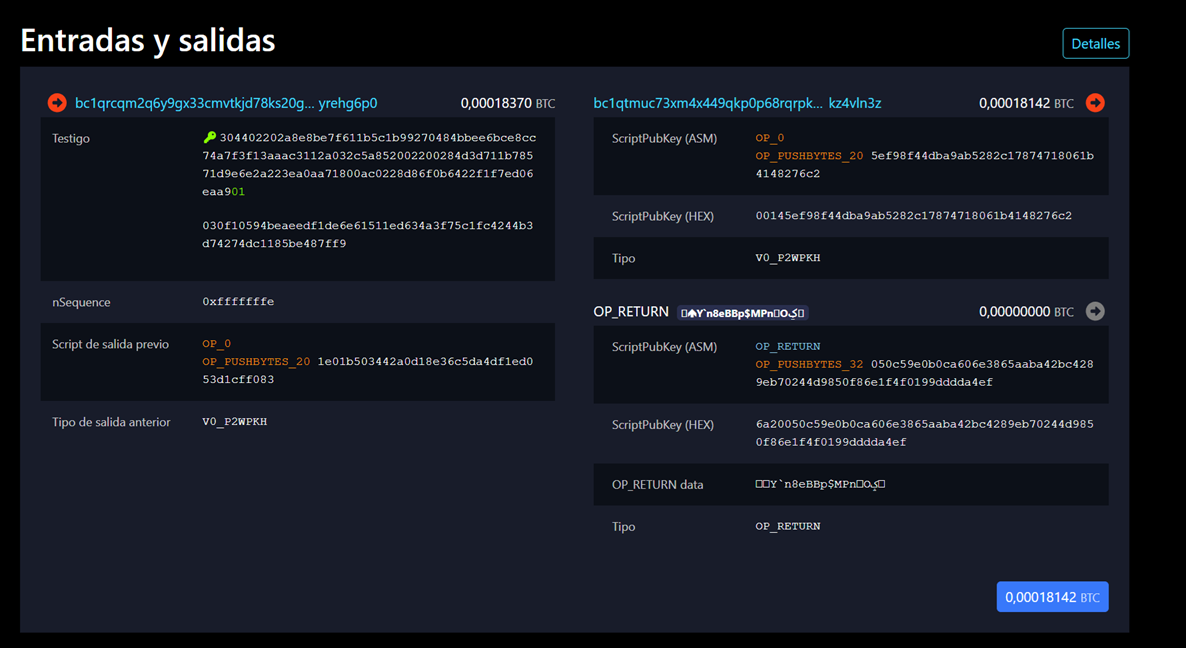Click the blue OP_RETURN opcode text
The image size is (1186, 648).
tap(787, 346)
